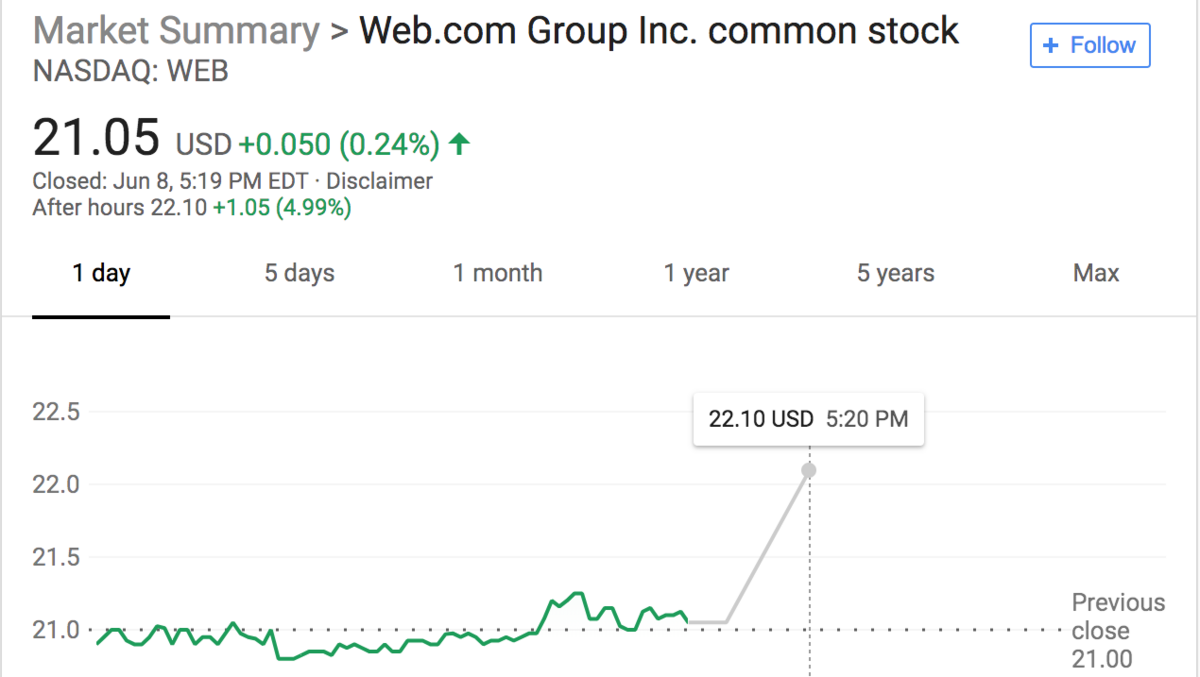Image resolution: width=1200 pixels, height=677 pixels.
Task: Click the Previous close 21.00 label
Action: click(1117, 629)
